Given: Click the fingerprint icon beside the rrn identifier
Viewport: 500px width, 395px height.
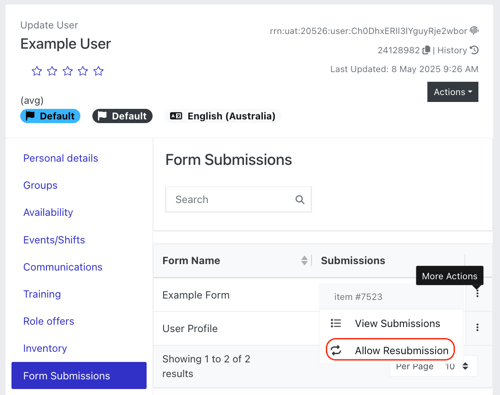Looking at the screenshot, I should pyautogui.click(x=474, y=31).
